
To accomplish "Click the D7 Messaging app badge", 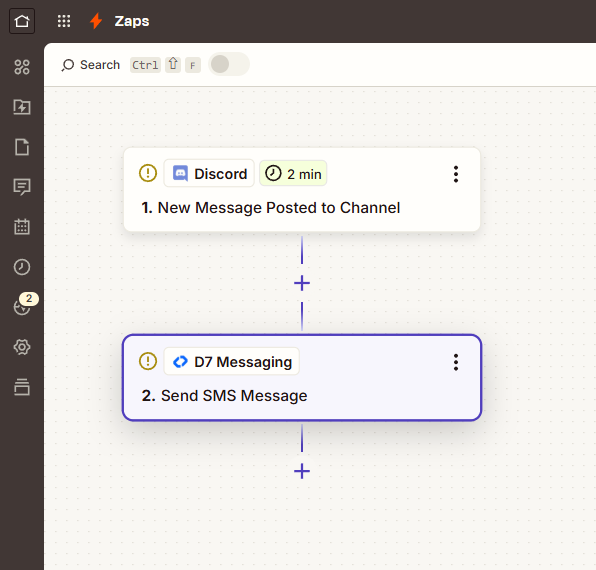I will (x=231, y=361).
